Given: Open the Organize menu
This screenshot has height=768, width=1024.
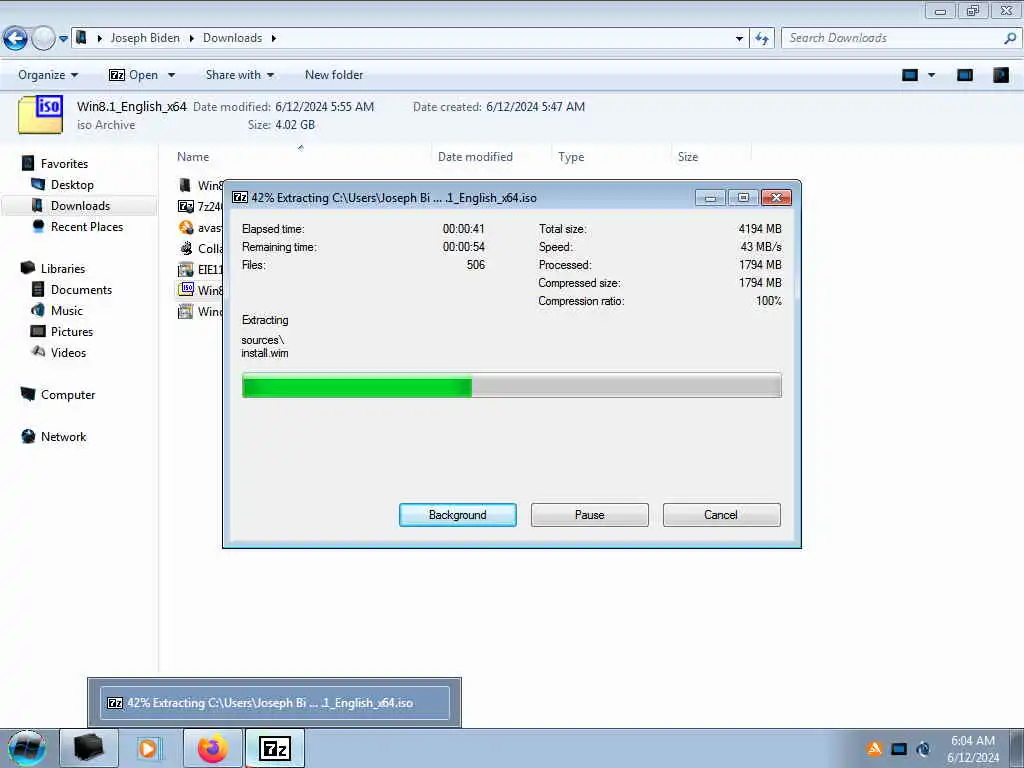Looking at the screenshot, I should tap(48, 74).
